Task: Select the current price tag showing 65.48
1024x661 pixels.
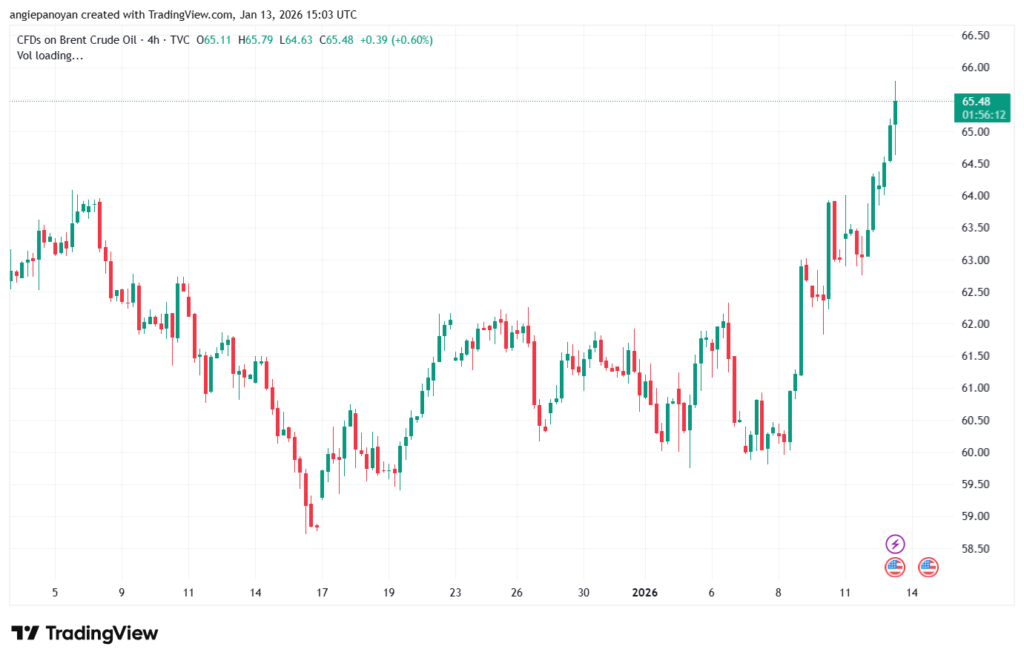Action: click(x=979, y=100)
